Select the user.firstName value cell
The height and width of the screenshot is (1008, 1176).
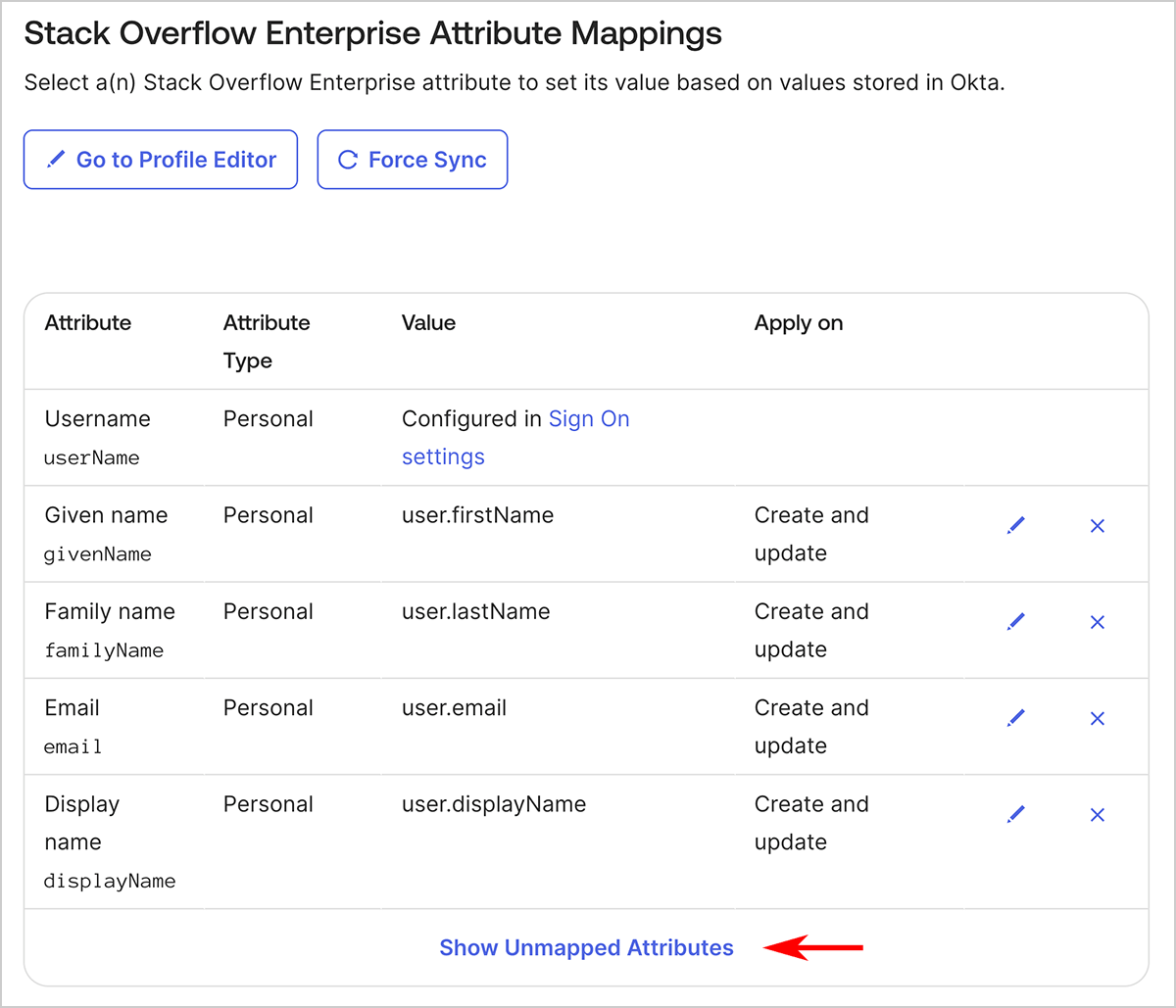tap(477, 515)
